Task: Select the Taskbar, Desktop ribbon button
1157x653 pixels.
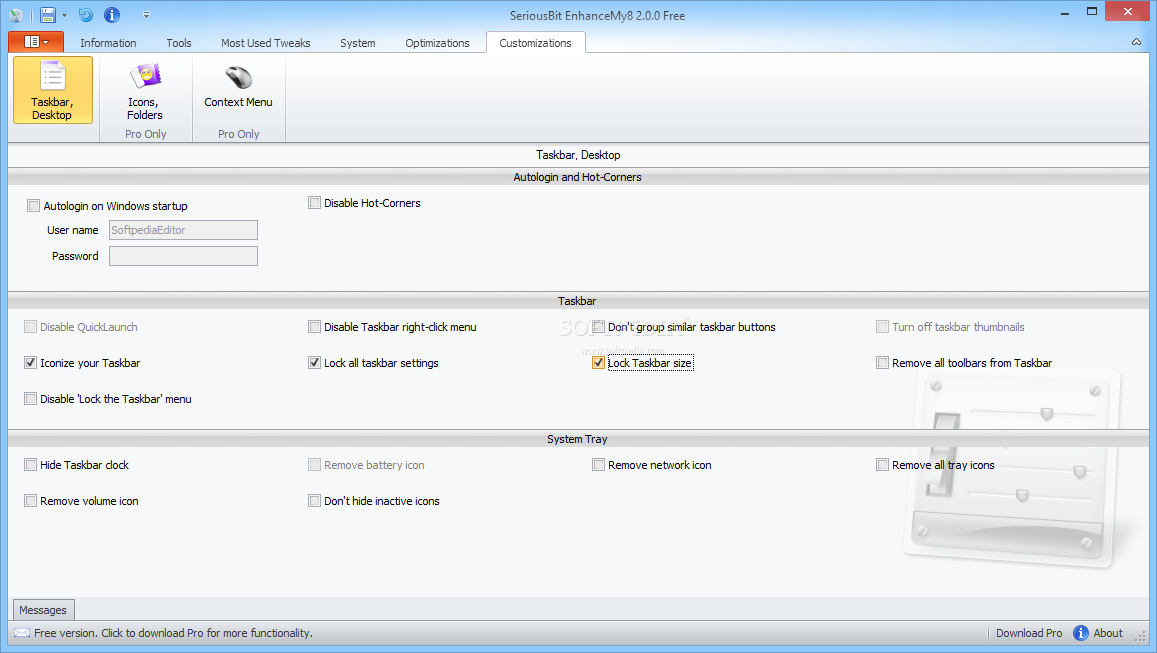Action: point(53,90)
